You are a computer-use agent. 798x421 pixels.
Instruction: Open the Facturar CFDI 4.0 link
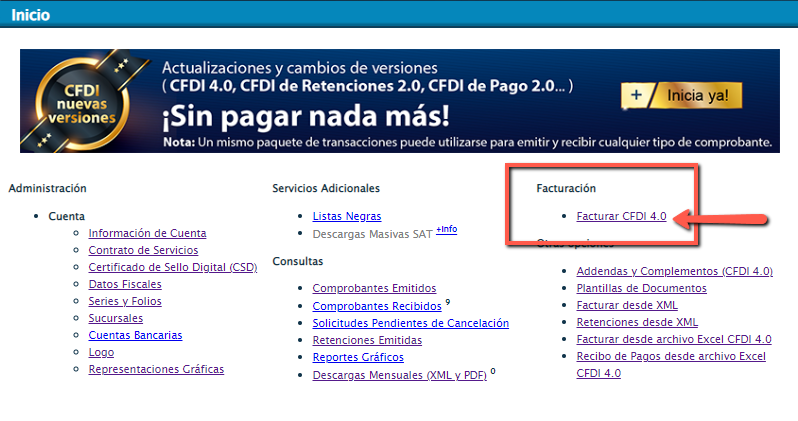pyautogui.click(x=621, y=216)
